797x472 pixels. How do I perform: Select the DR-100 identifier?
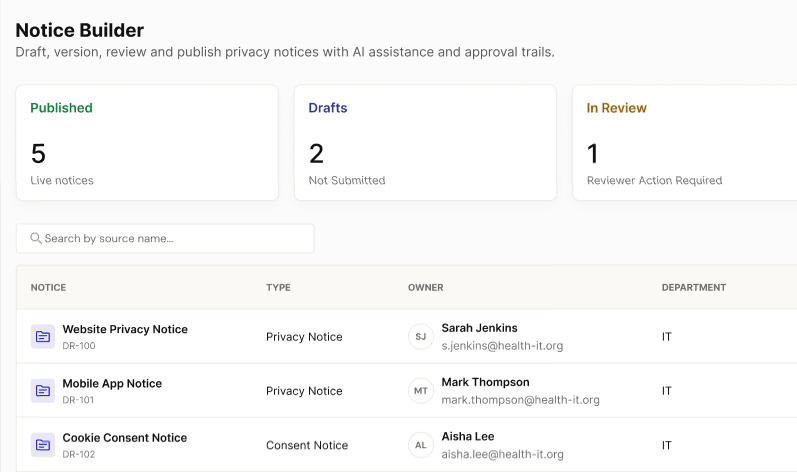pos(79,345)
